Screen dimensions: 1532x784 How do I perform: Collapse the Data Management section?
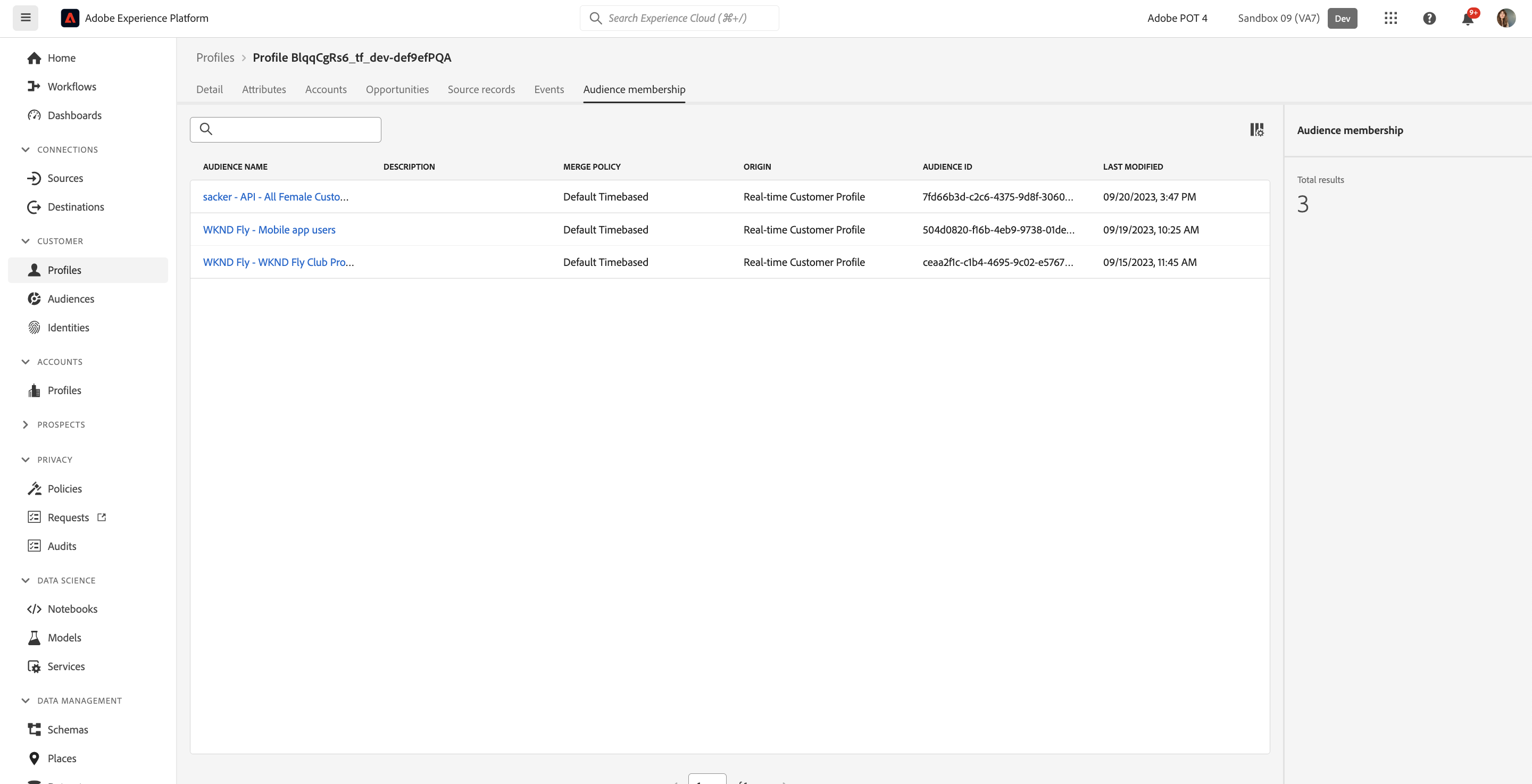click(25, 700)
